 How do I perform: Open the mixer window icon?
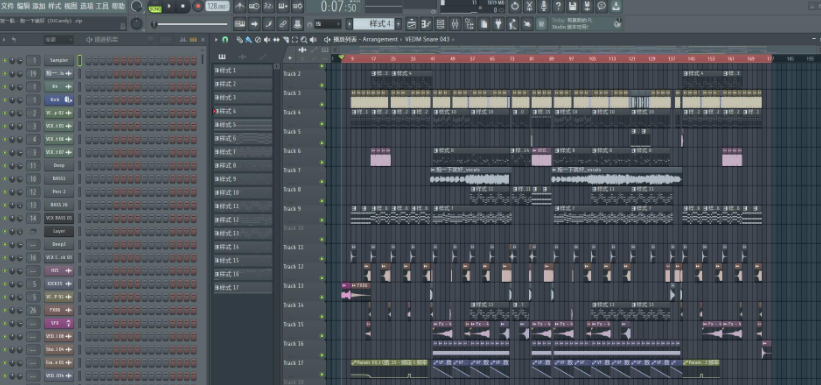click(454, 24)
